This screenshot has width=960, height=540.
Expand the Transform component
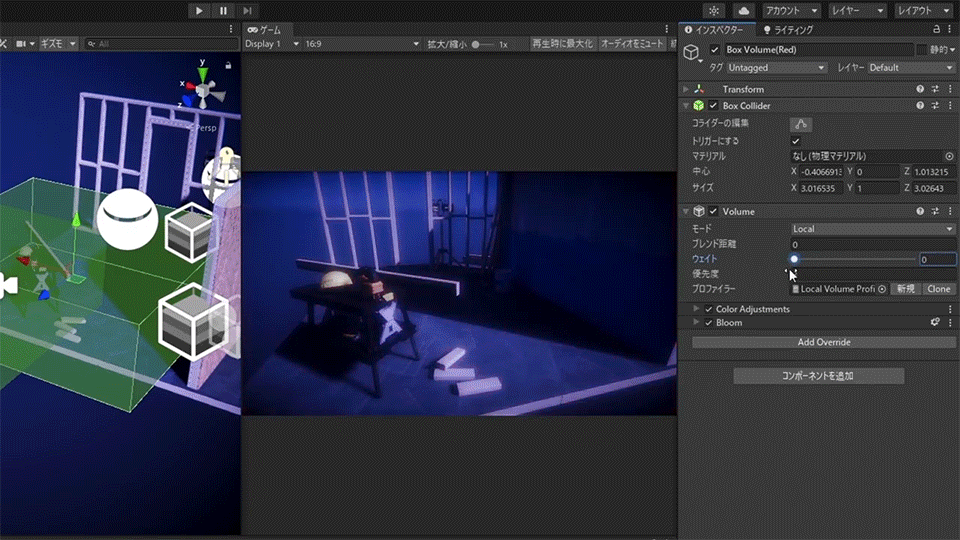pyautogui.click(x=685, y=89)
